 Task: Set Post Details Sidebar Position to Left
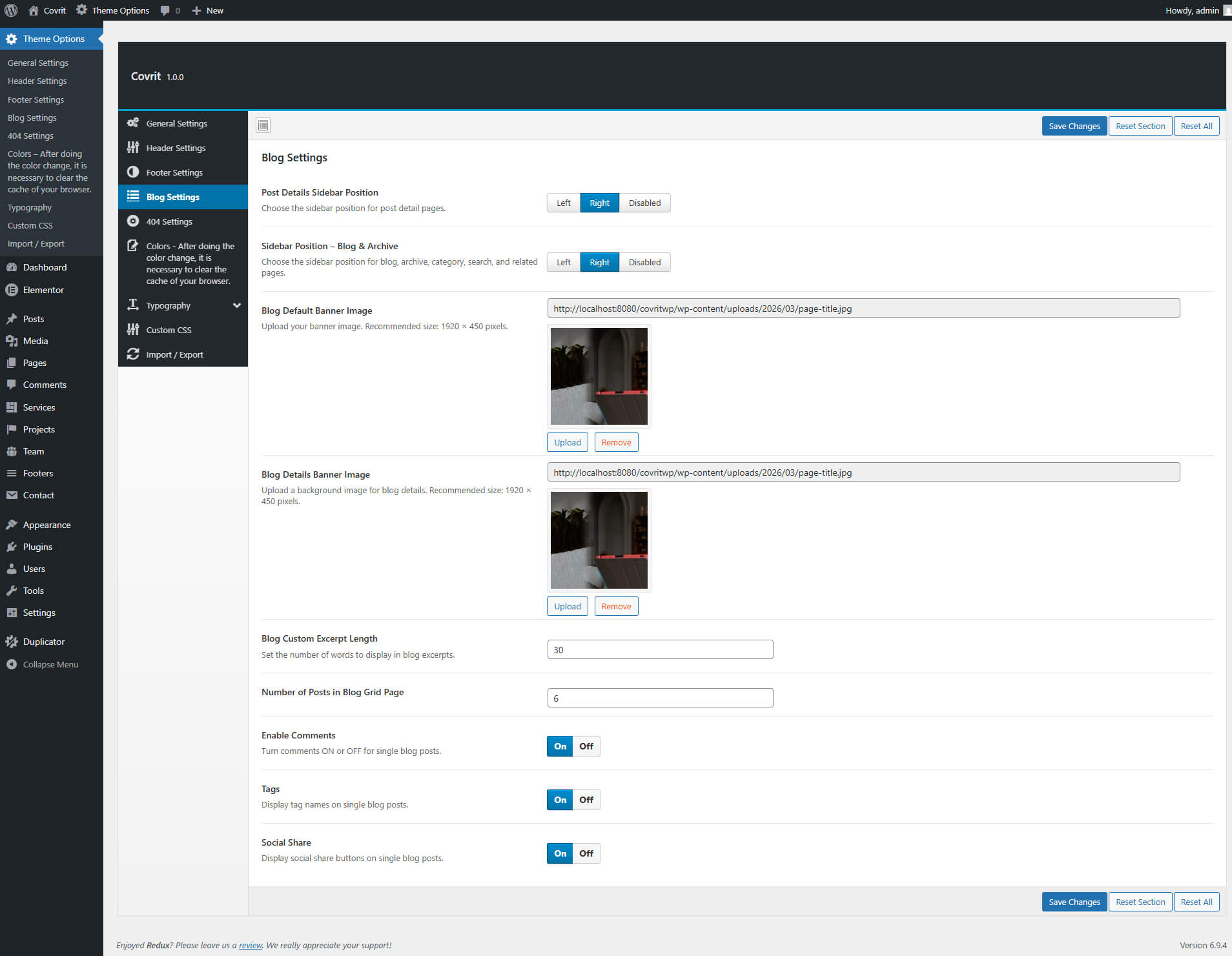coord(563,203)
